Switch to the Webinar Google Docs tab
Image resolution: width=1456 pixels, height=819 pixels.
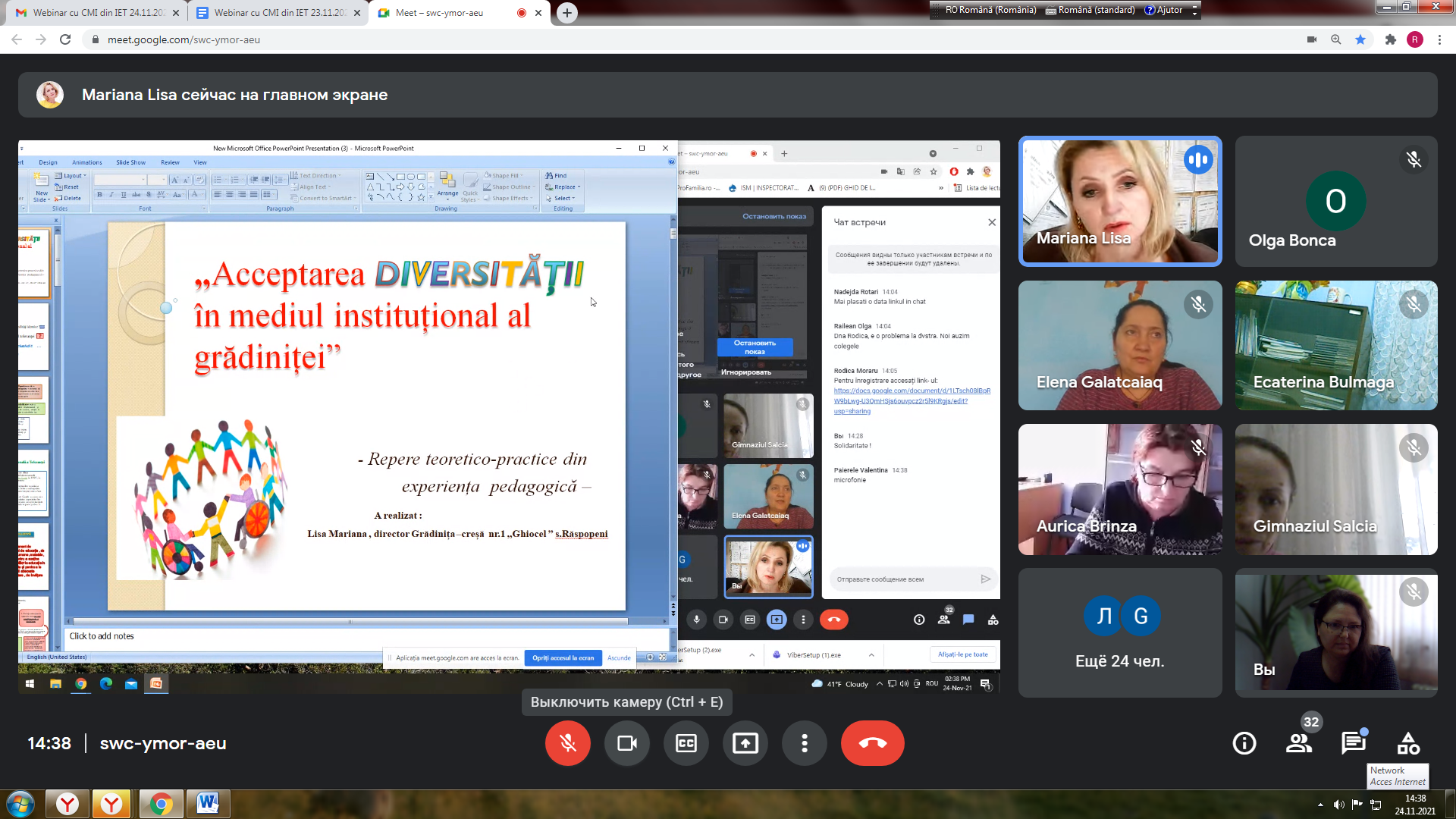278,13
